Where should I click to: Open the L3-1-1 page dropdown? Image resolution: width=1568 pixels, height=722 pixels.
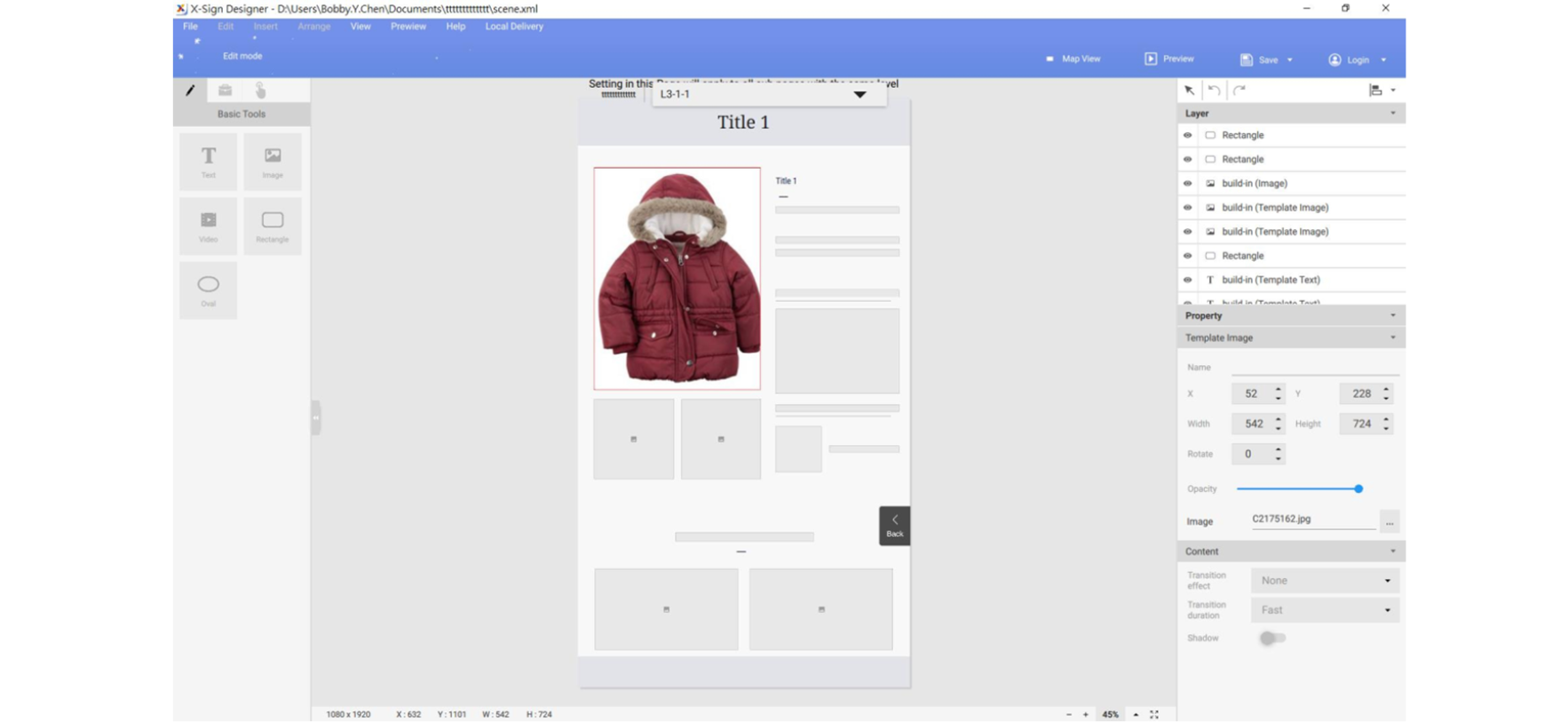859,94
